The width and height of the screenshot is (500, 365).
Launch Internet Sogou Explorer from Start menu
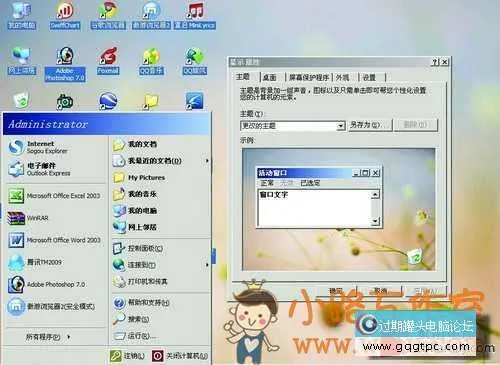[x=56, y=147]
